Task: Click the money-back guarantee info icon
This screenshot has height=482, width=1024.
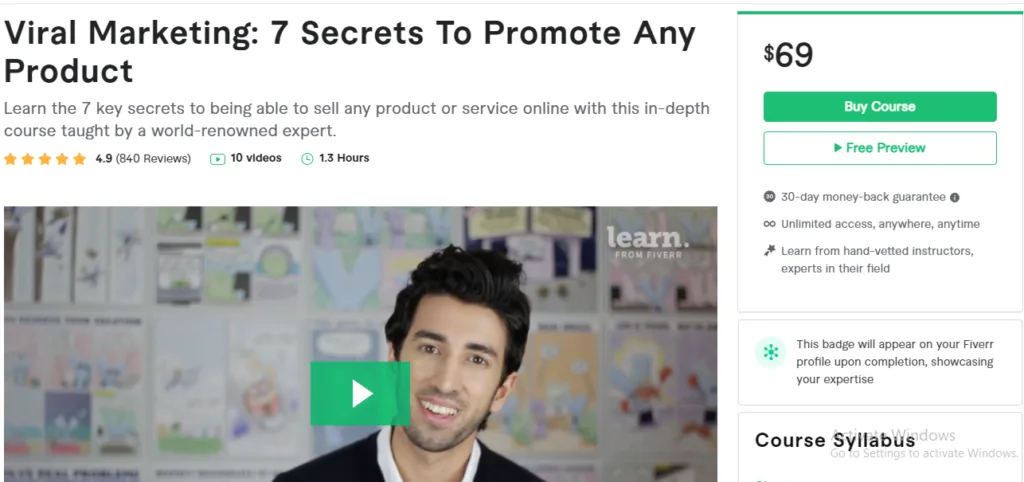Action: [955, 197]
